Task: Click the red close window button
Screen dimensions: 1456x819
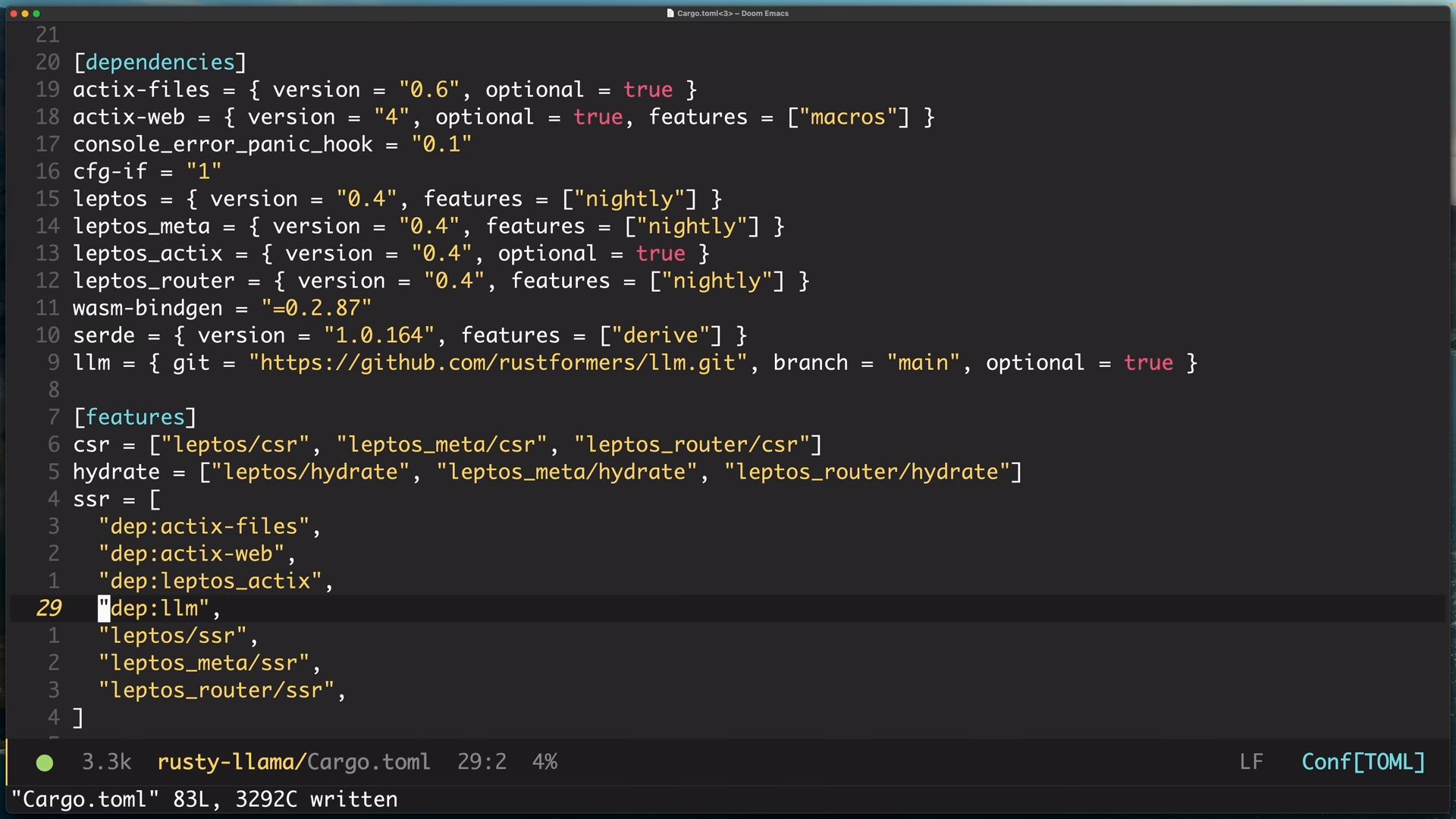Action: [14, 14]
